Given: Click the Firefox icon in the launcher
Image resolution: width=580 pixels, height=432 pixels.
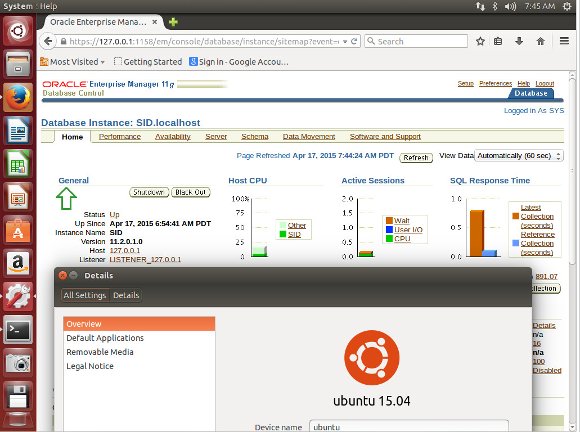Looking at the screenshot, I should click(18, 97).
